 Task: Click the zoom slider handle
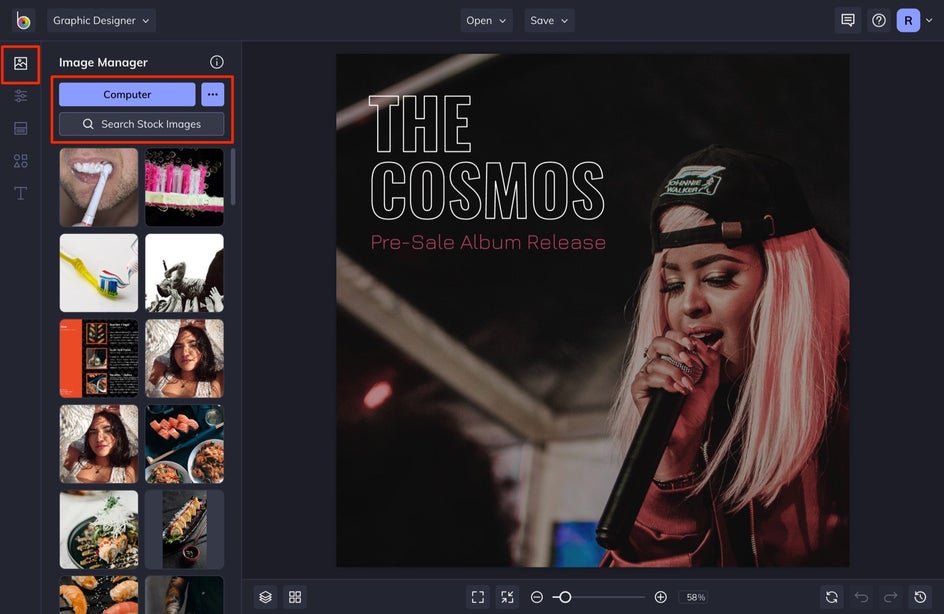tap(565, 597)
